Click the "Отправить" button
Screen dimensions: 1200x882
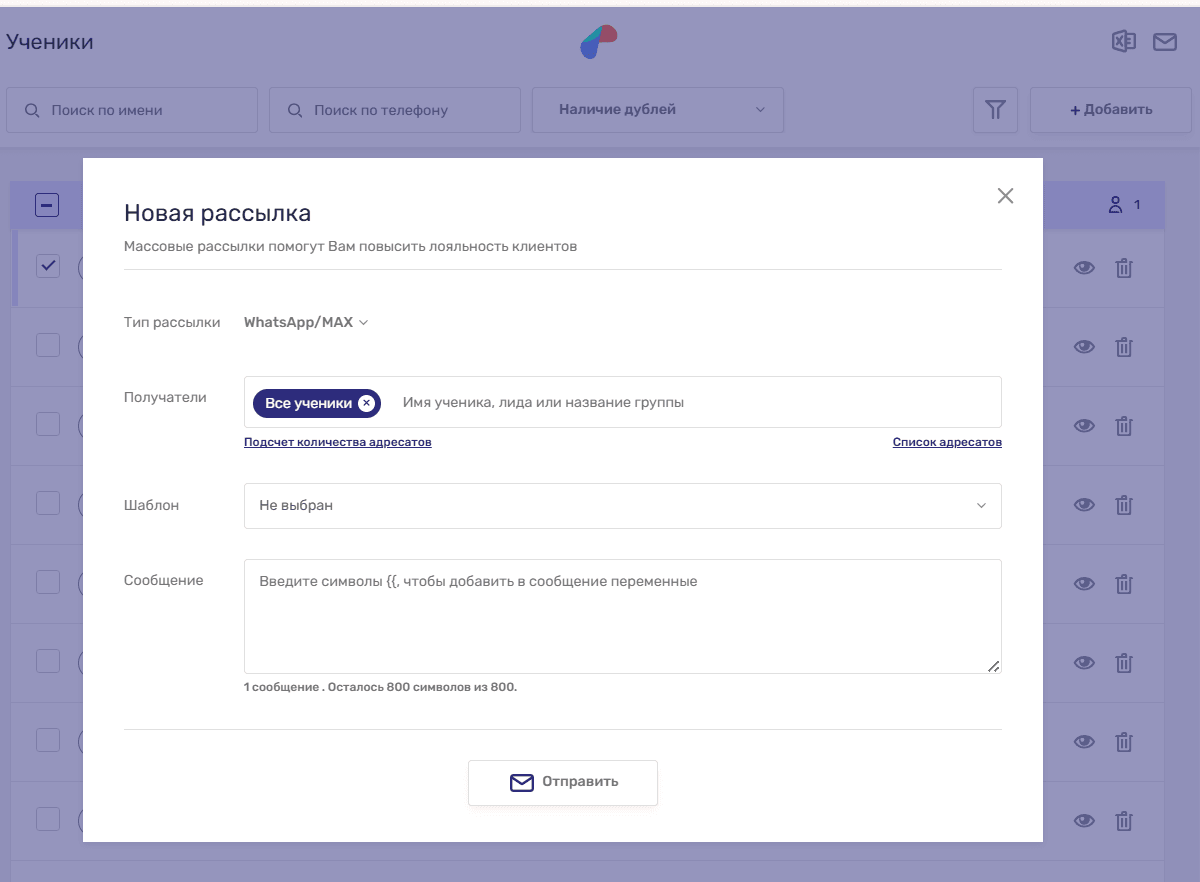pos(563,782)
